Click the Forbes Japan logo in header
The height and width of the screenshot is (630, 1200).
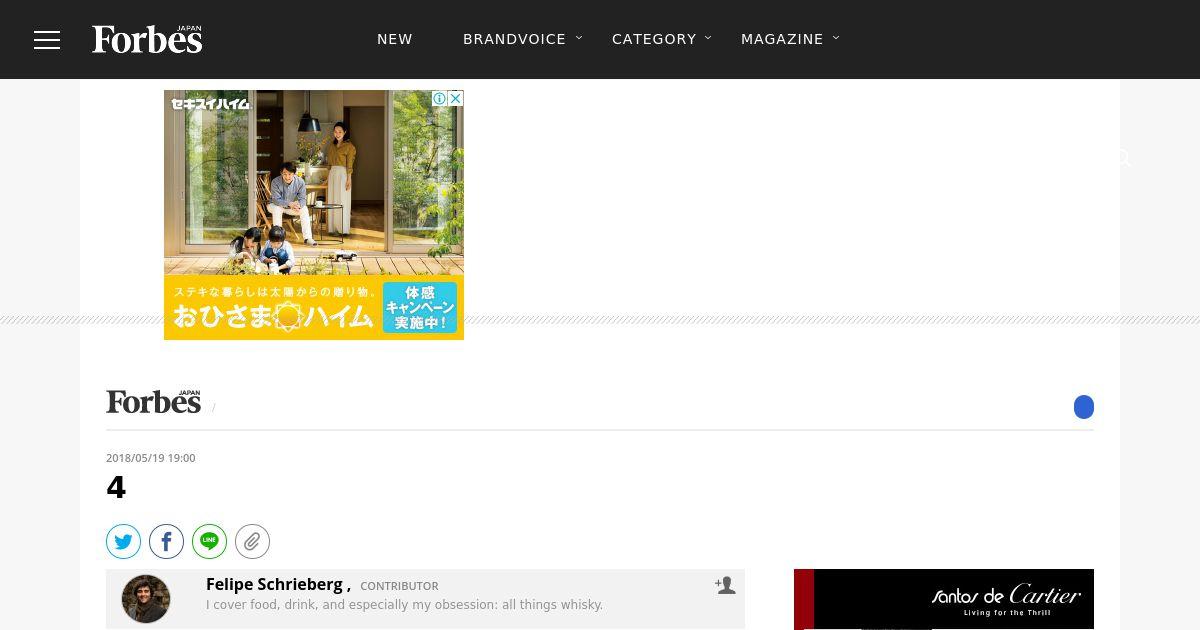point(147,39)
